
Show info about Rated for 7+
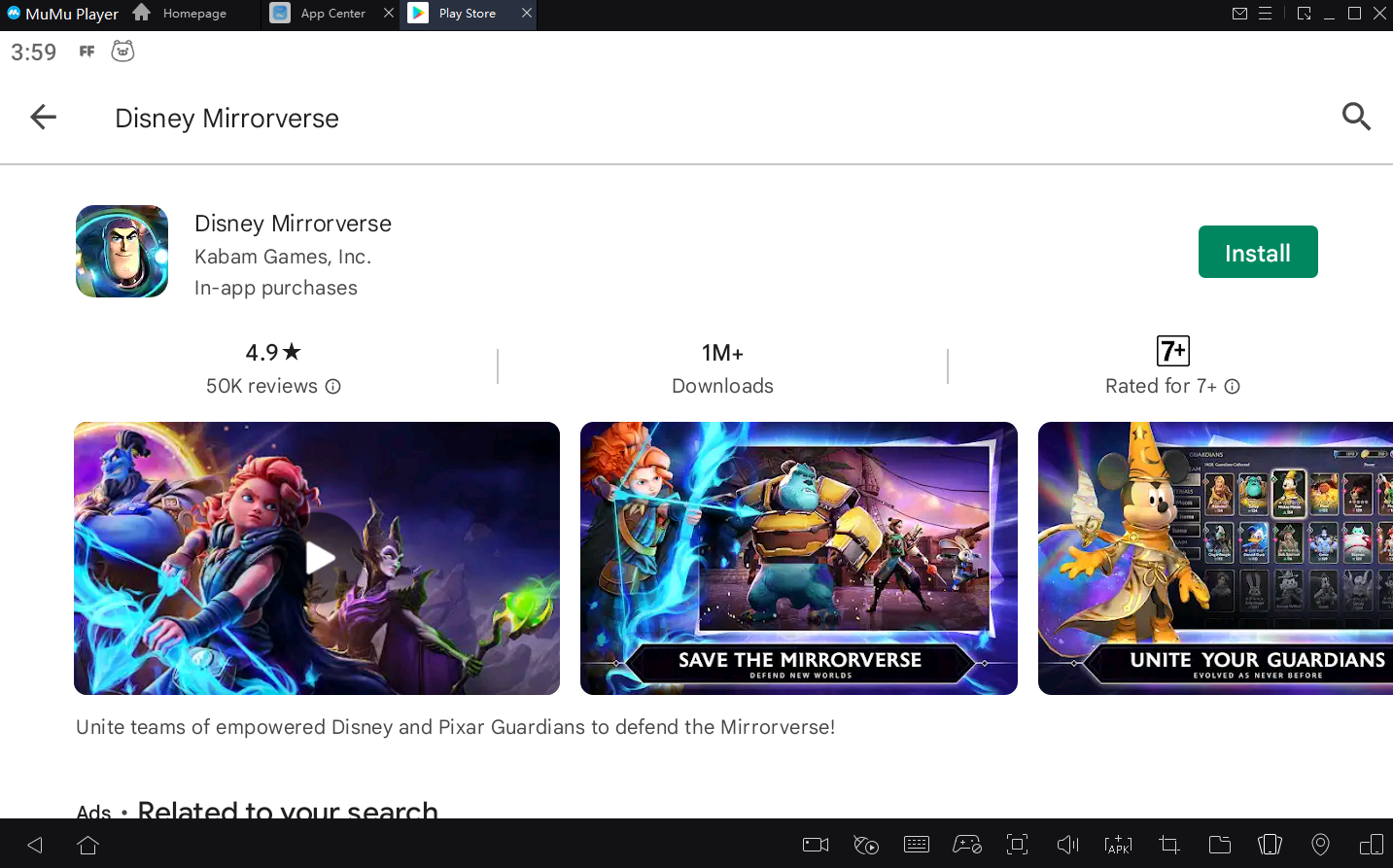1233,387
